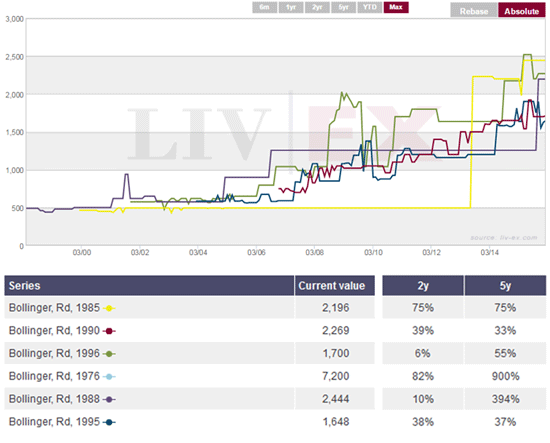
Task: Switch chart to 2yr range
Action: (317, 7)
